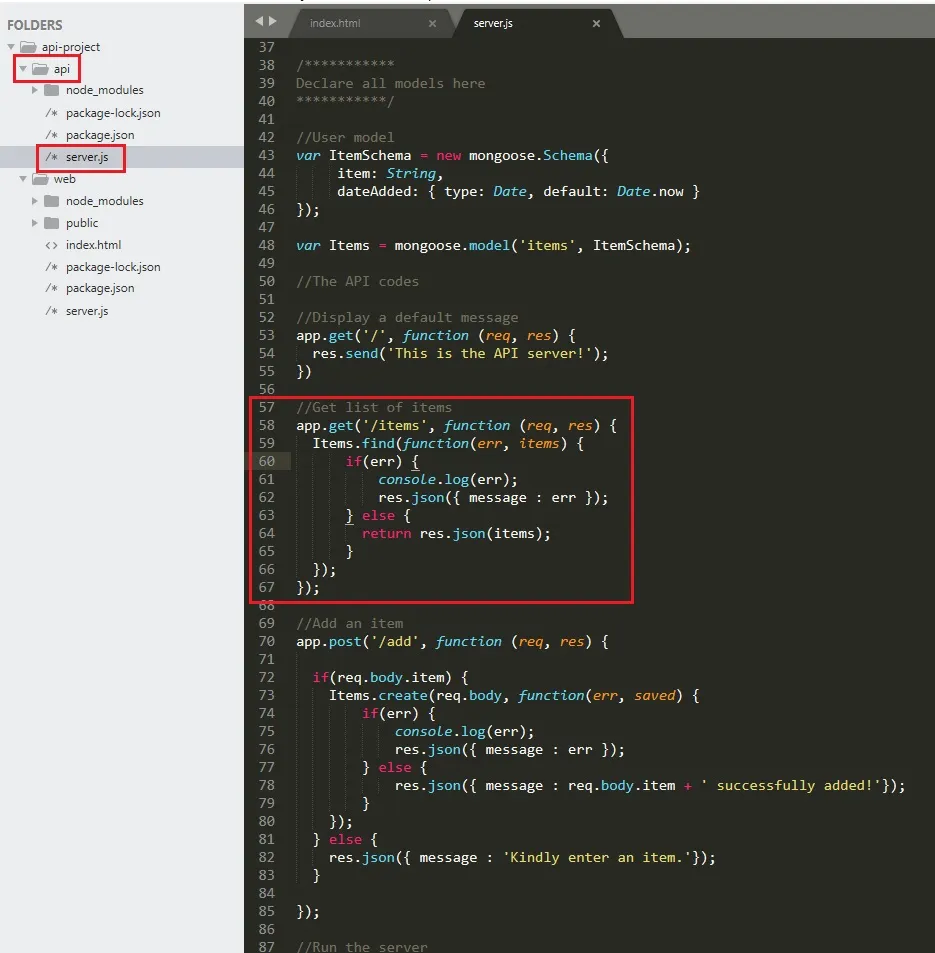Click package-lock.json file icon under api

pos(52,113)
